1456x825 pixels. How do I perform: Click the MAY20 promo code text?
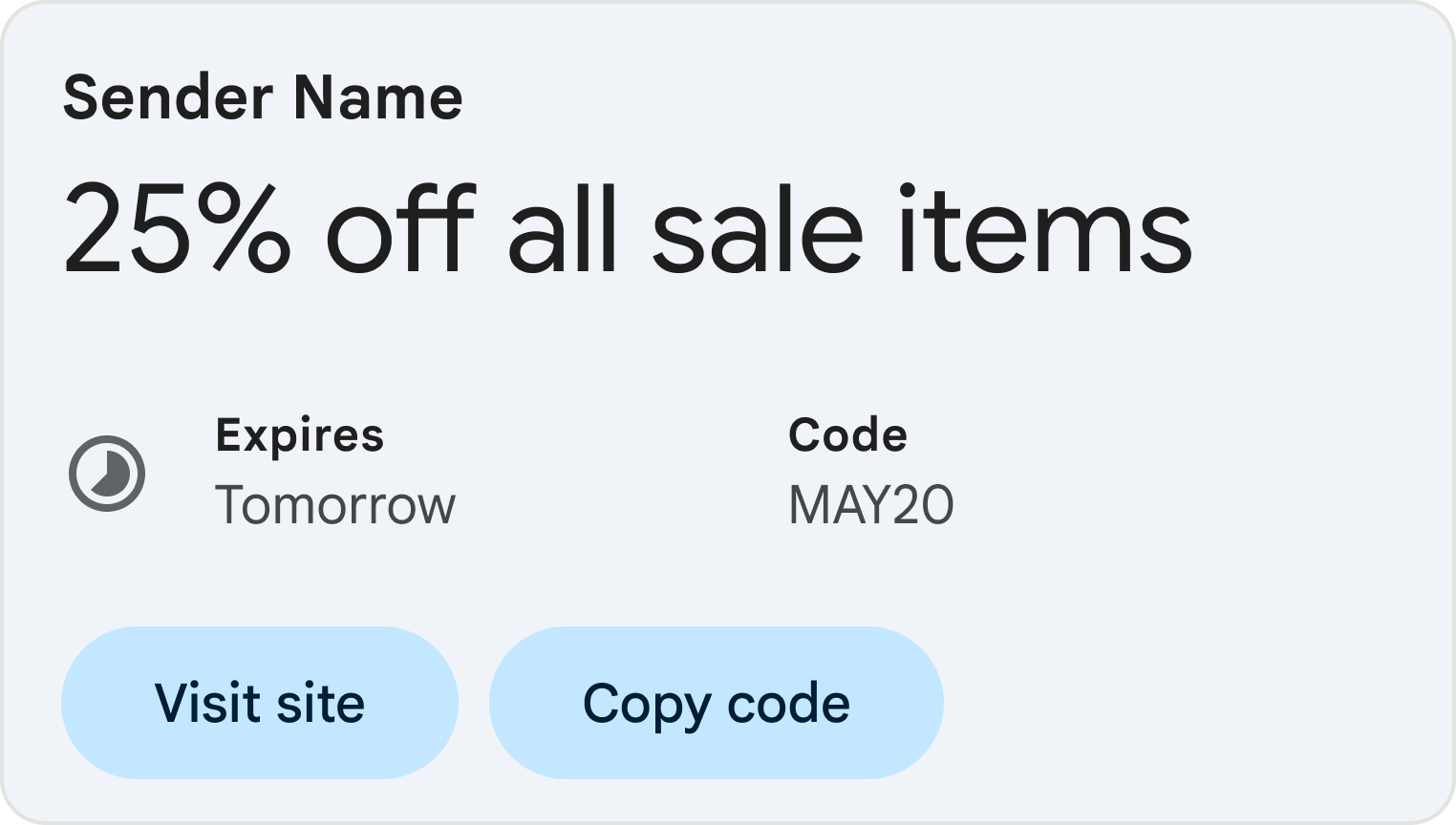(x=870, y=503)
